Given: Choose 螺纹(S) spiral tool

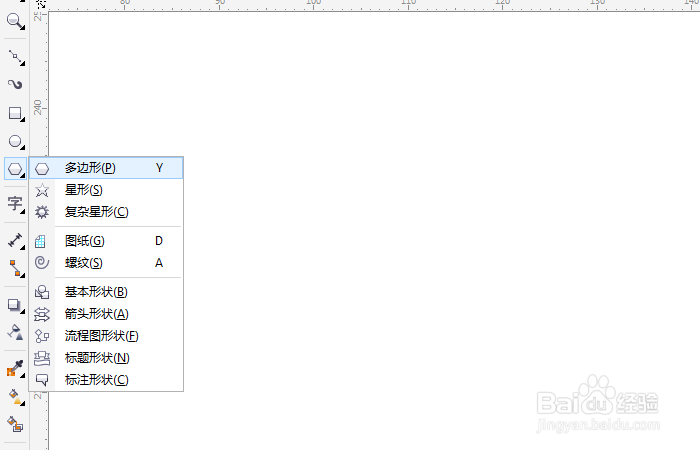Looking at the screenshot, I should tap(106, 263).
